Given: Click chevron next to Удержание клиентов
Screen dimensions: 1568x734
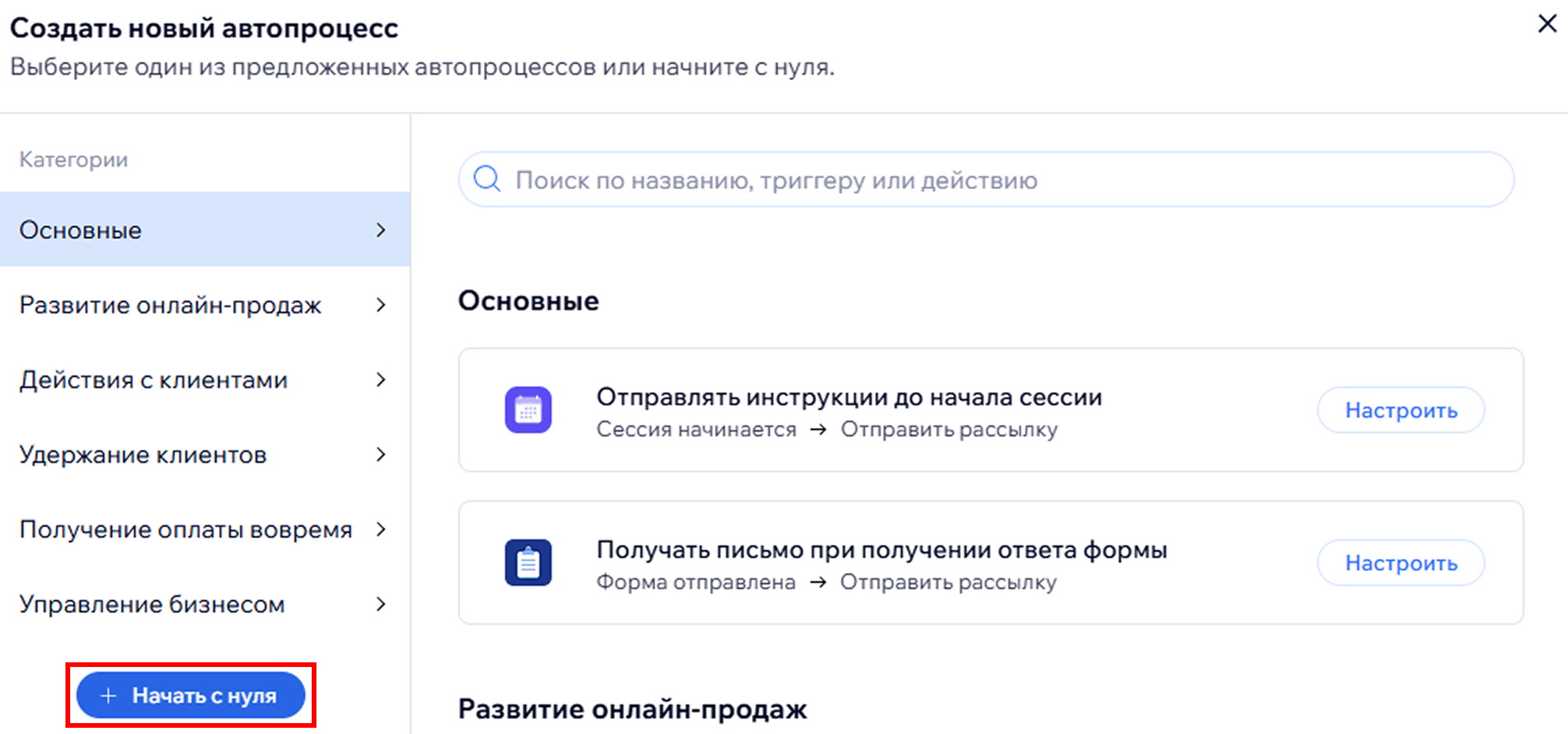Looking at the screenshot, I should point(381,454).
